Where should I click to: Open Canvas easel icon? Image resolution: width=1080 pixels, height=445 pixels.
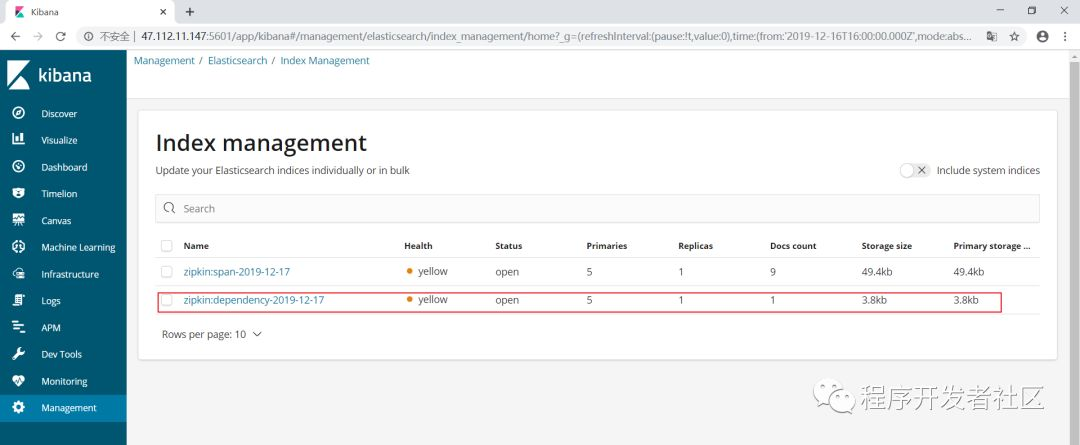coord(19,220)
